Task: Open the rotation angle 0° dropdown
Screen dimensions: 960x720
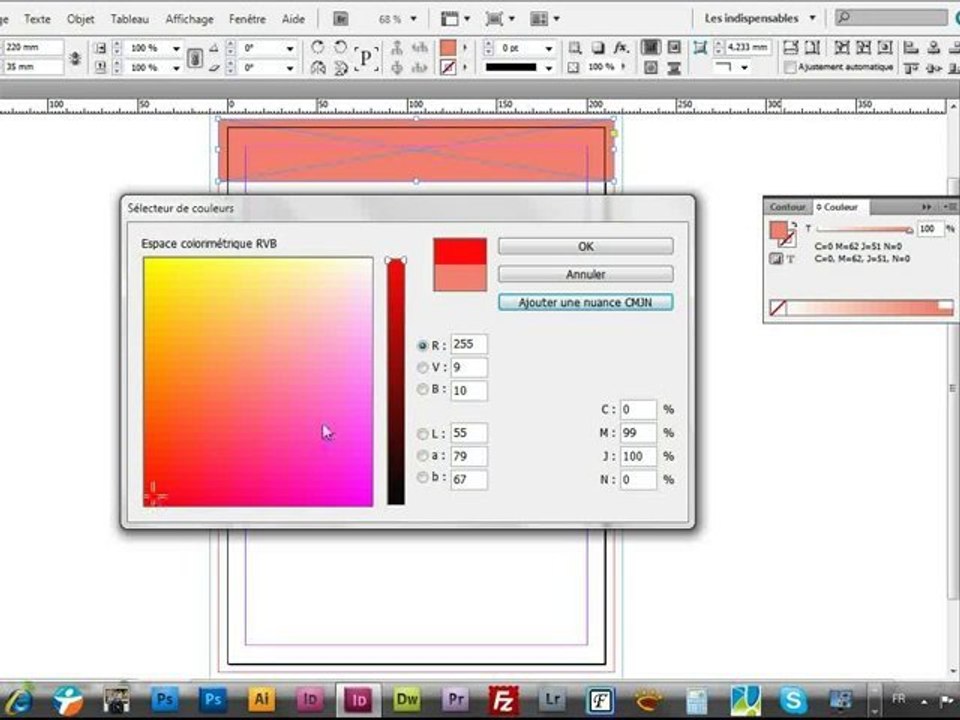Action: 290,48
